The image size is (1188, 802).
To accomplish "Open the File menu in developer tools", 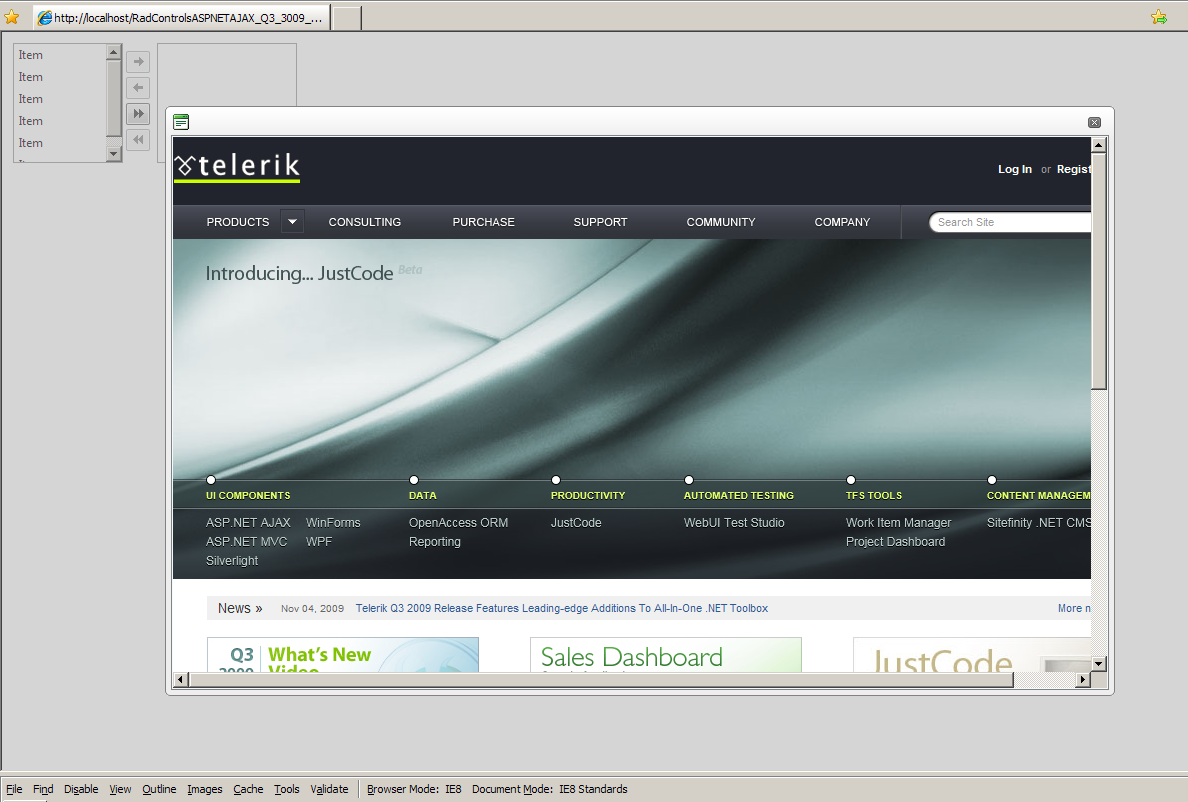I will (14, 789).
